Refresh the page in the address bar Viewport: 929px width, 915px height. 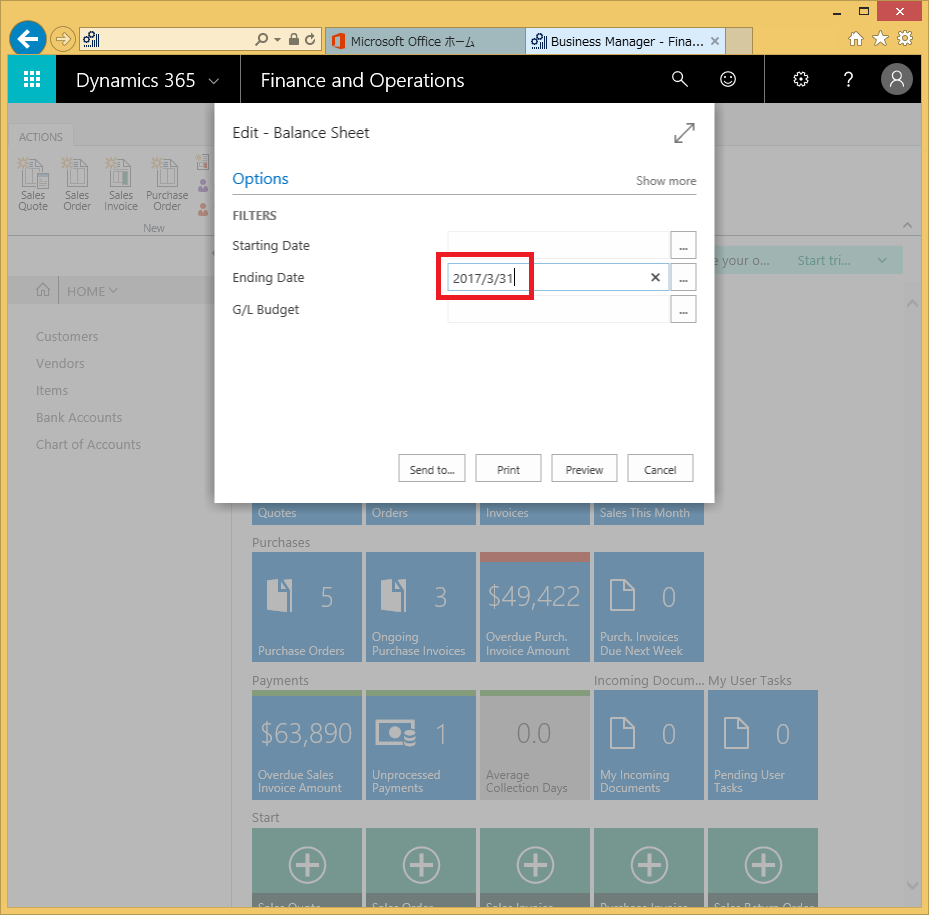click(x=310, y=40)
